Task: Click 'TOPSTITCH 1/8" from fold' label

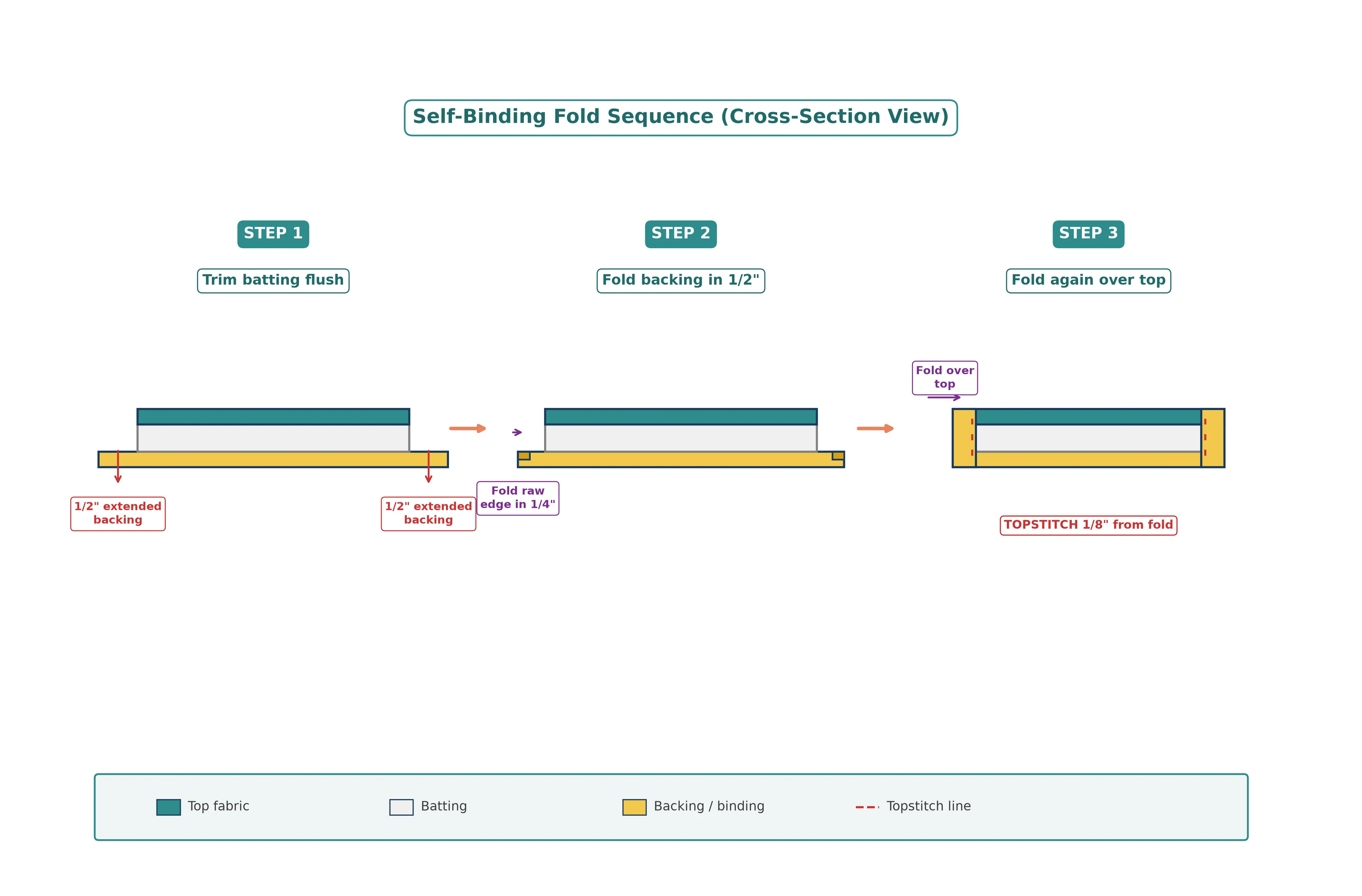Action: point(1088,525)
